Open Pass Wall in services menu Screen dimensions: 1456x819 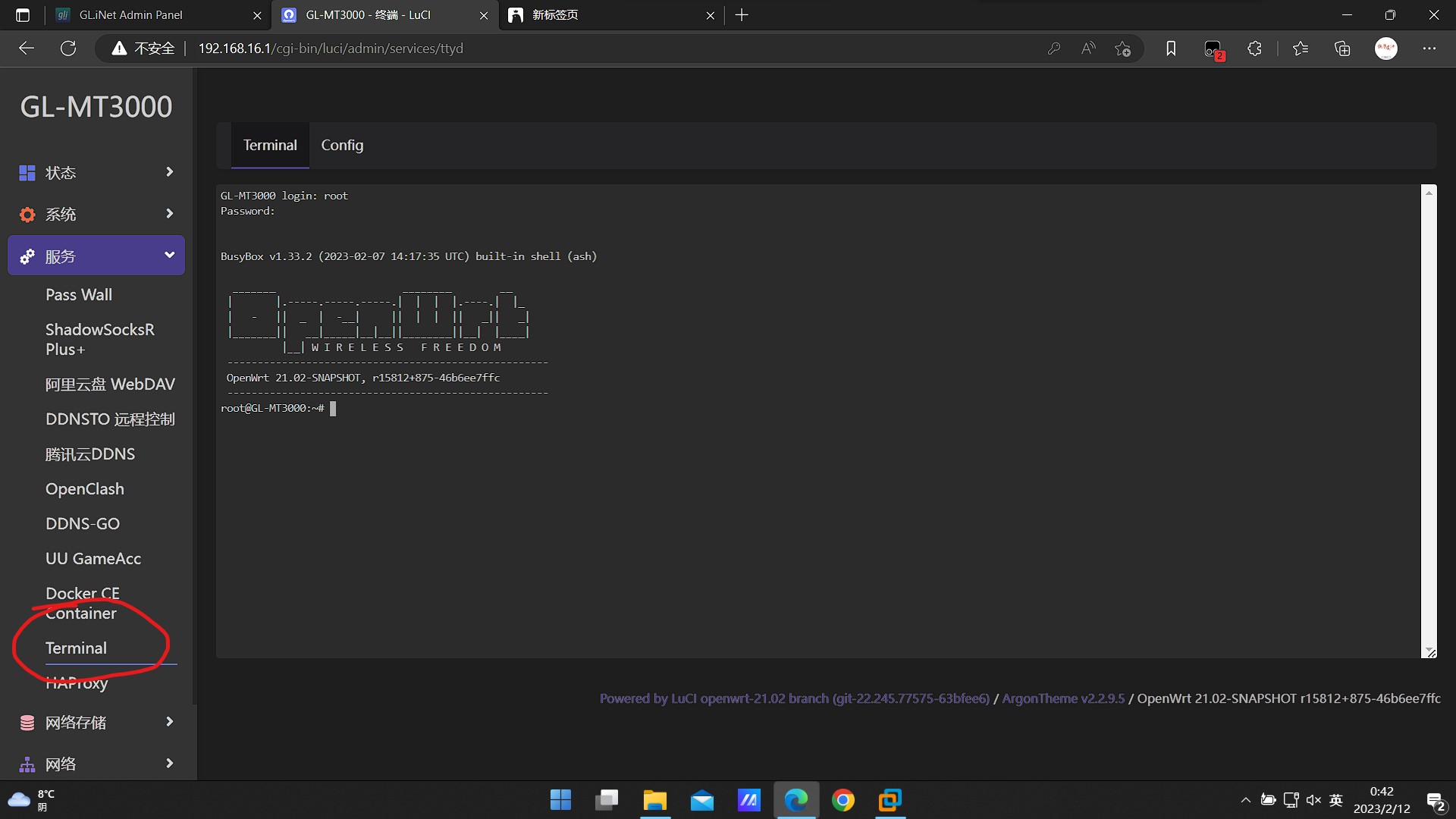79,295
